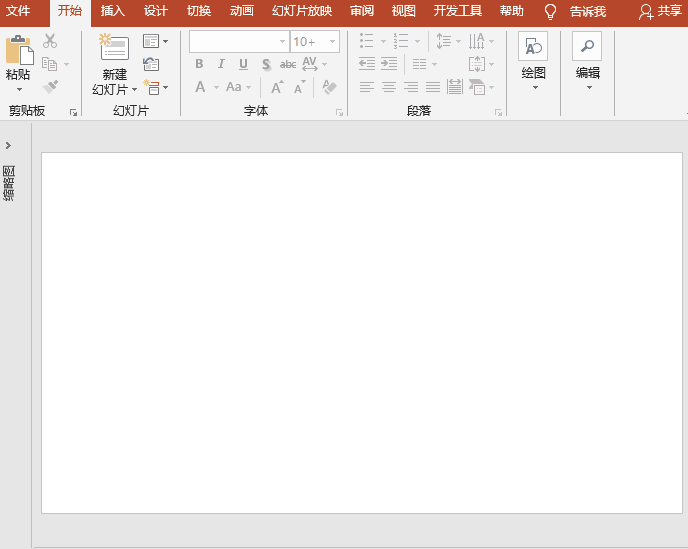Switch to the 动画 Animations tab
The width and height of the screenshot is (688, 549).
point(242,11)
